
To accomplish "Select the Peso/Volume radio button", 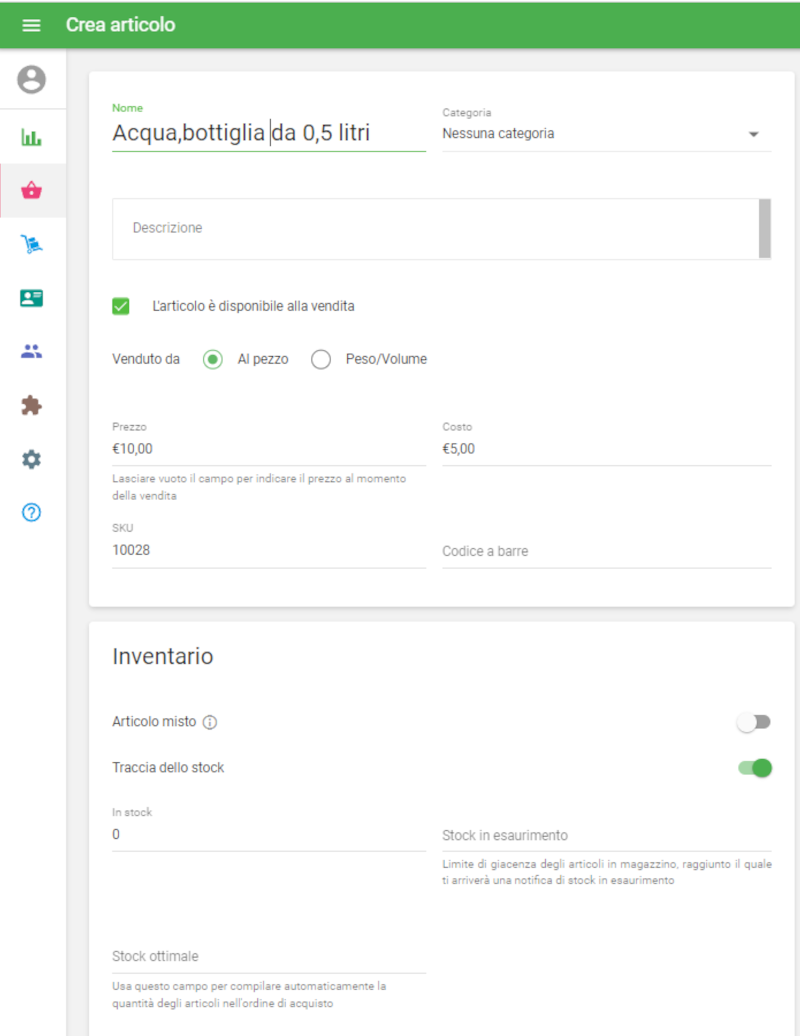I will coord(321,360).
